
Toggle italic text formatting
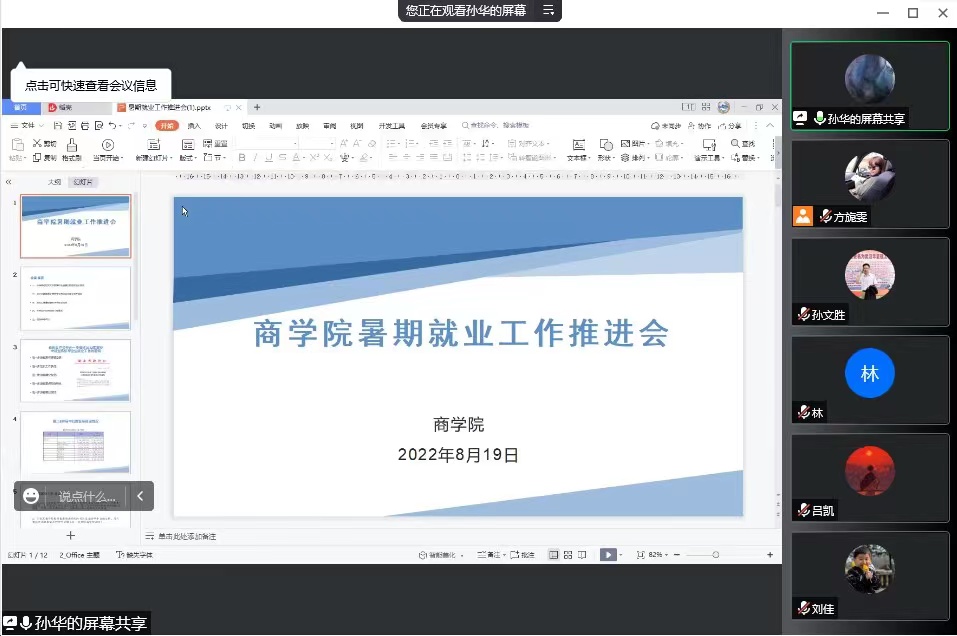[255, 158]
